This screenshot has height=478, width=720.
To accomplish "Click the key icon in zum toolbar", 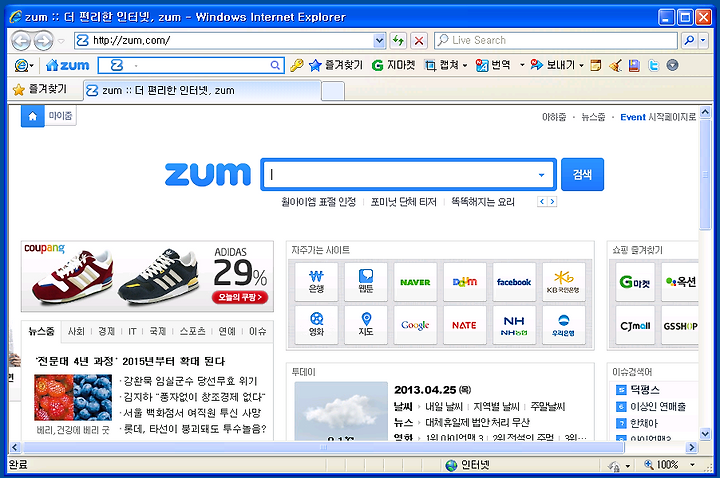I will pyautogui.click(x=297, y=65).
